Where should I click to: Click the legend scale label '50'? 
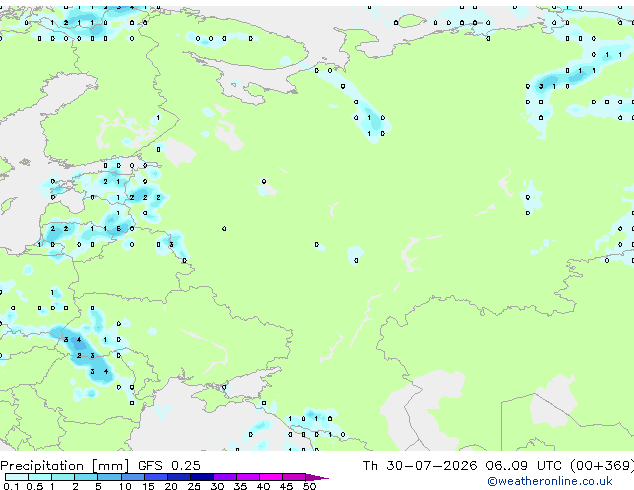tap(309, 486)
